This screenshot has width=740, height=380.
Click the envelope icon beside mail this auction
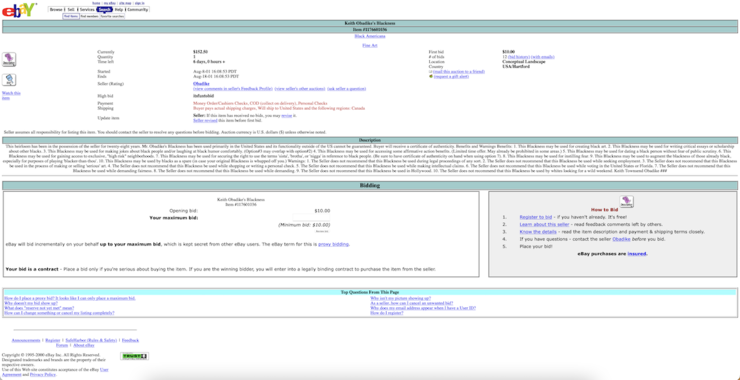431,72
